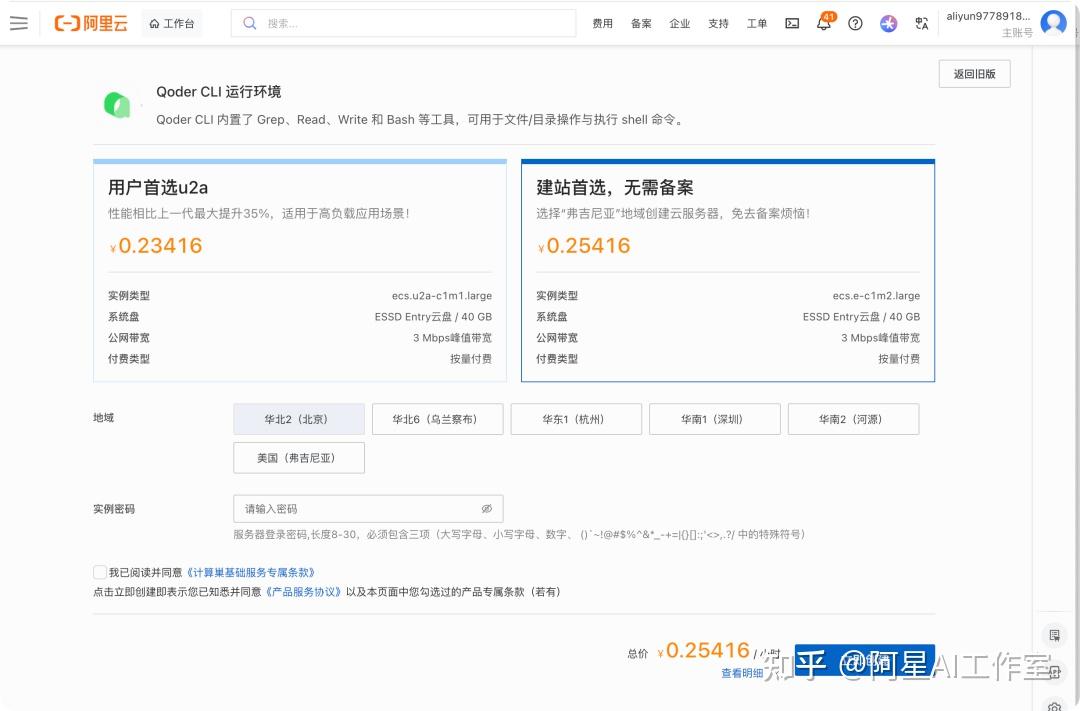This screenshot has height=711, width=1080.
Task: Open the notifications bell icon
Action: [x=823, y=23]
